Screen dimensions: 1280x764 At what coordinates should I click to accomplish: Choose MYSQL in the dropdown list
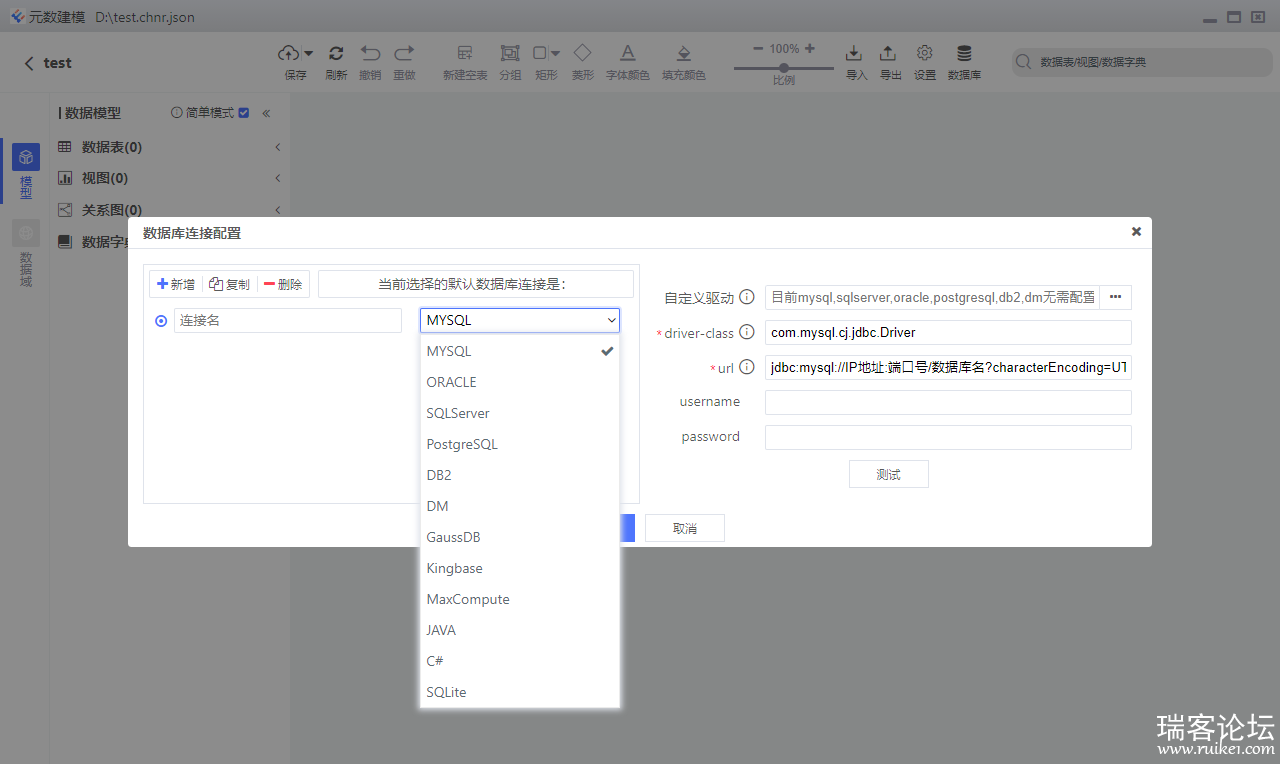[520, 351]
